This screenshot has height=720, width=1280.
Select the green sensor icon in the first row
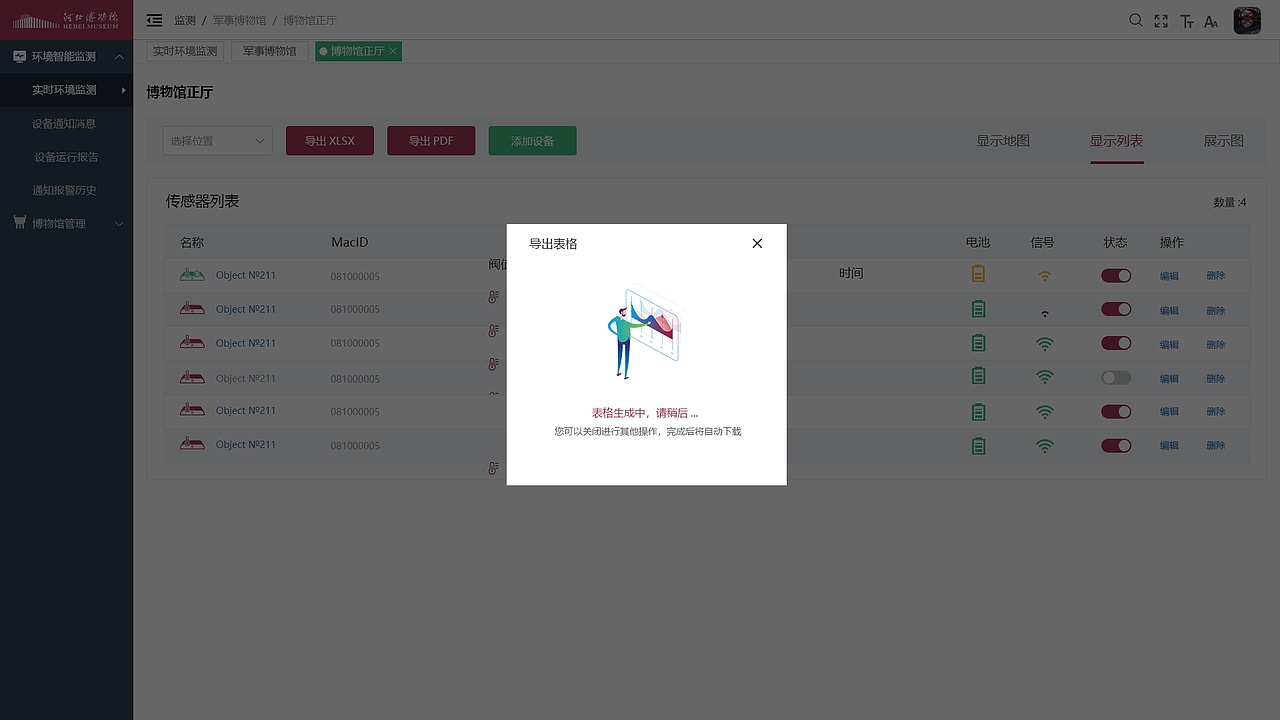point(191,274)
